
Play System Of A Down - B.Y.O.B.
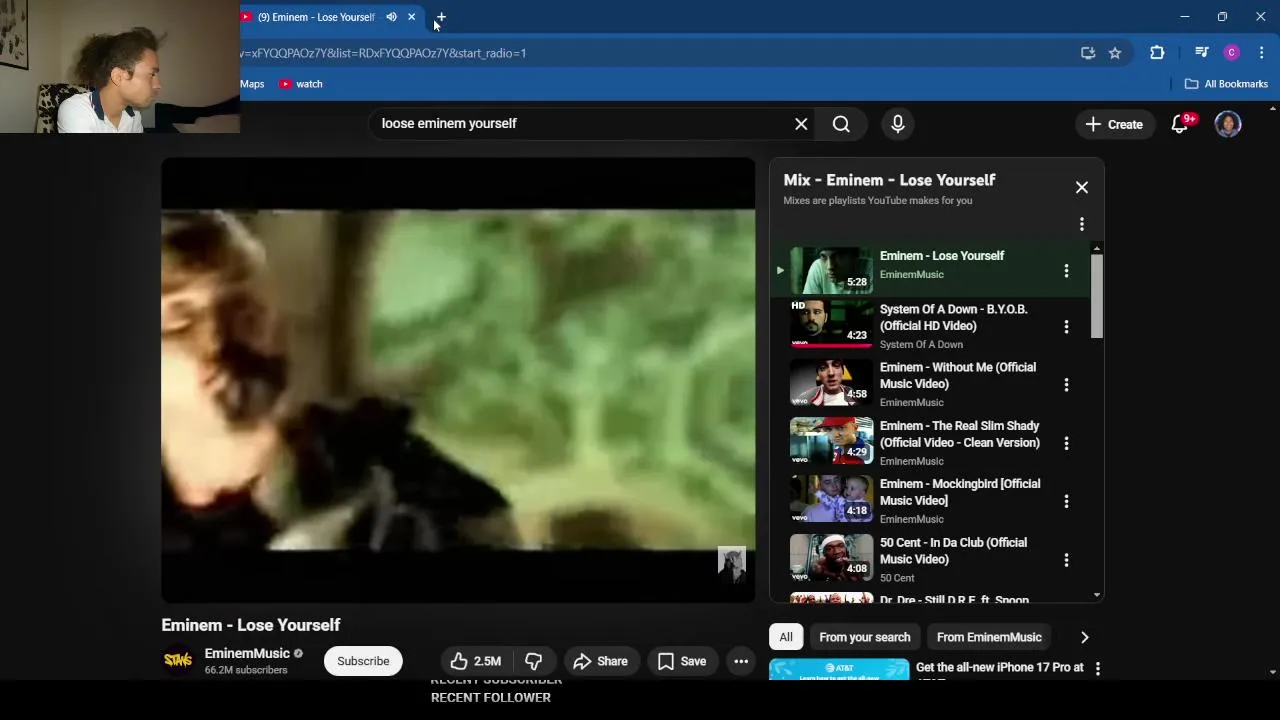tap(930, 326)
